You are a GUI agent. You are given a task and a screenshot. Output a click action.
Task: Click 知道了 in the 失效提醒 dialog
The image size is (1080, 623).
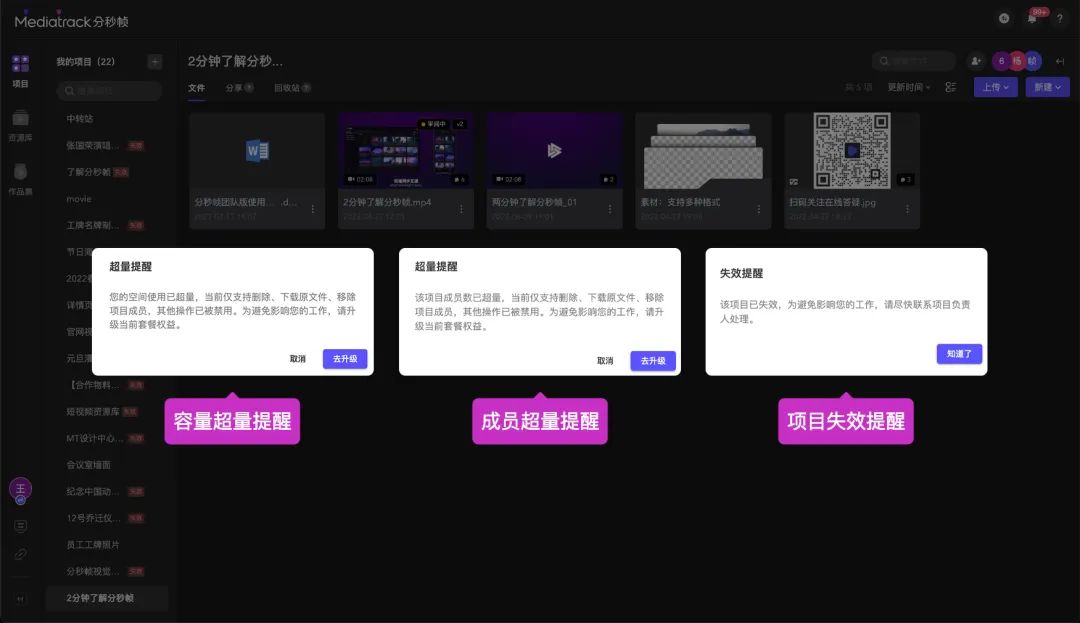click(x=959, y=354)
